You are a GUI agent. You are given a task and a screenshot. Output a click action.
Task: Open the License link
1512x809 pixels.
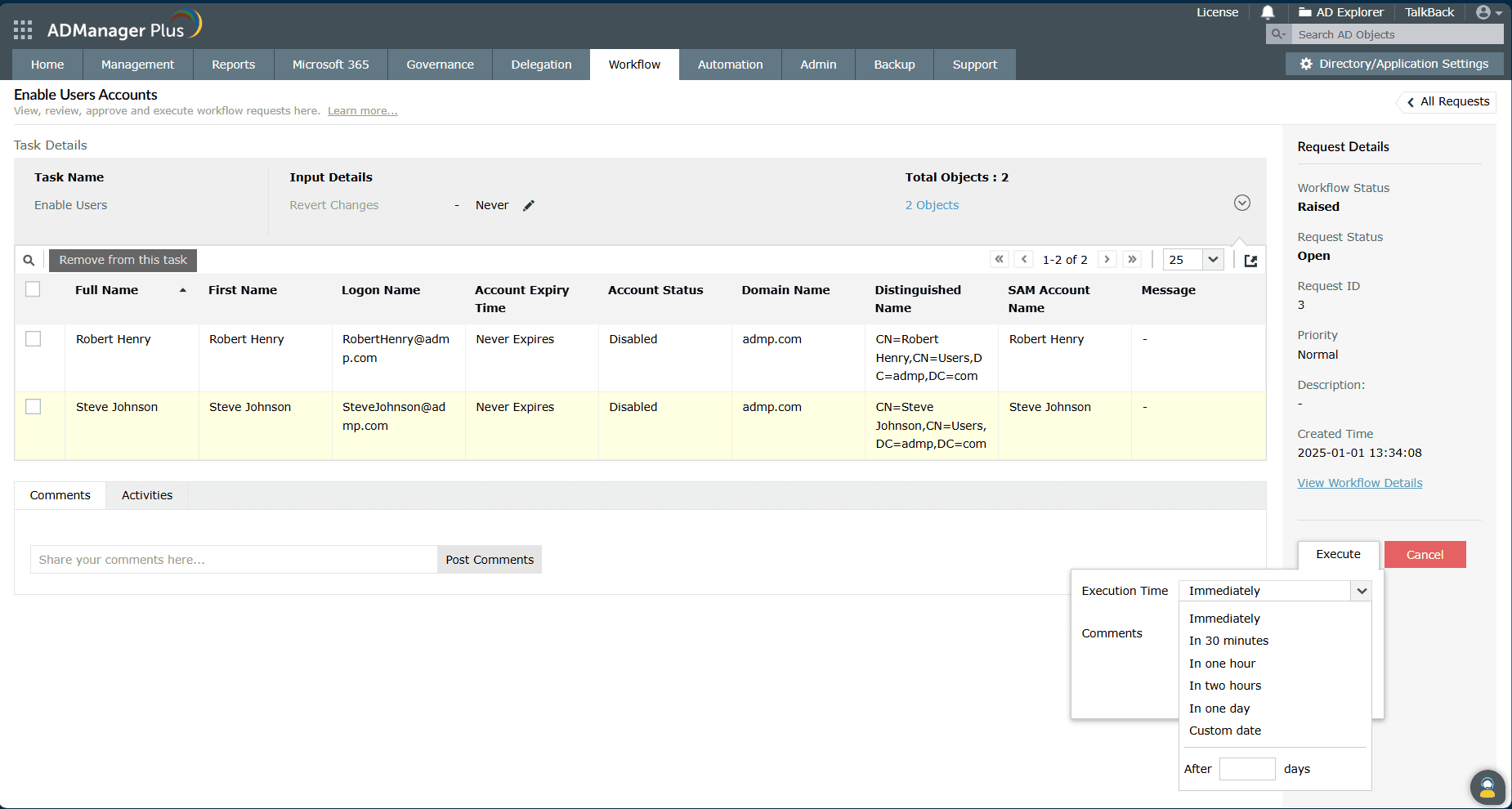[1218, 12]
